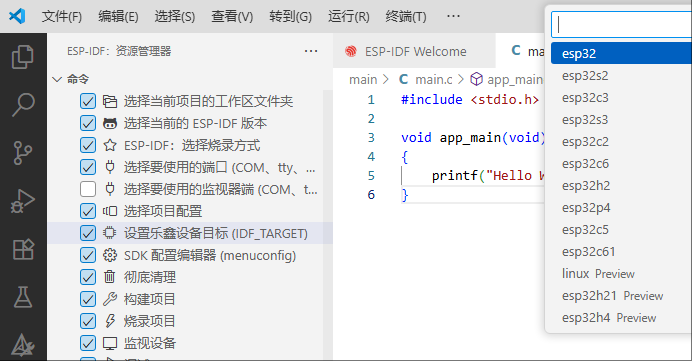692x361 pixels.
Task: Enable checkbox for 选择要使用的监视器端
Action: pos(88,189)
